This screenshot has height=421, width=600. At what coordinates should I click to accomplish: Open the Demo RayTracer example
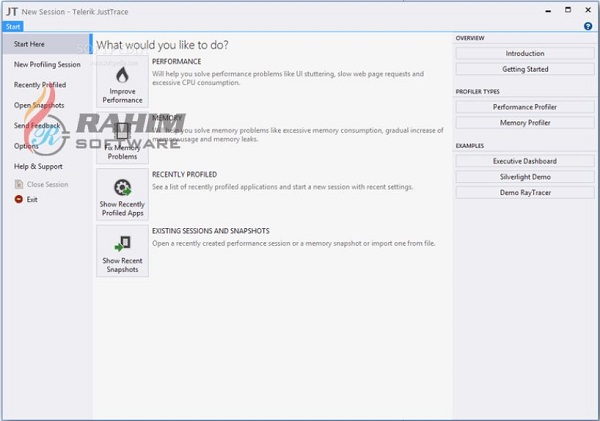525,193
